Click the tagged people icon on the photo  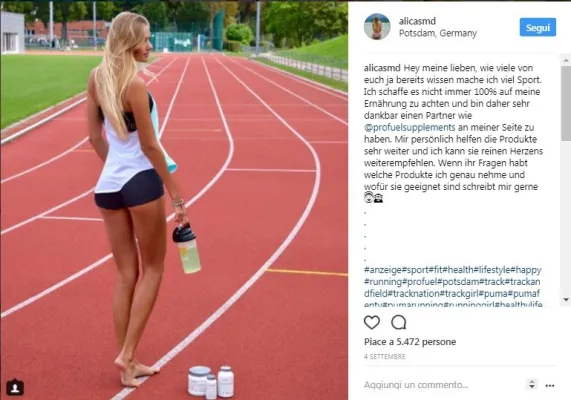[x=15, y=387]
